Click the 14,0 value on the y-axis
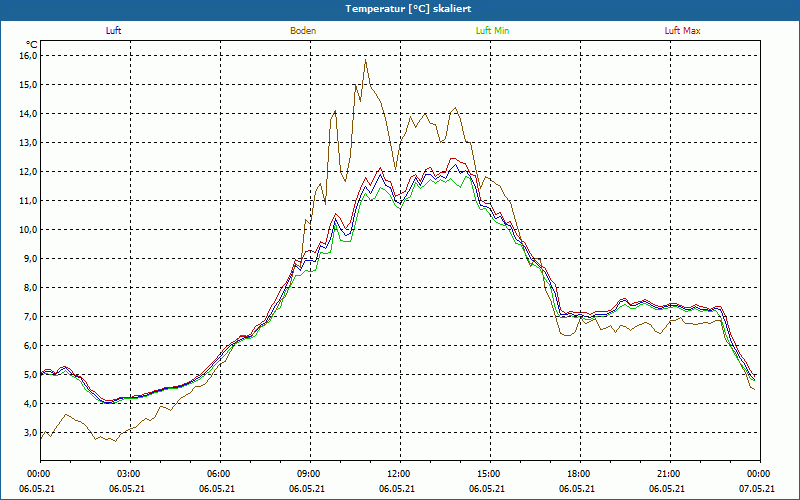 29,113
